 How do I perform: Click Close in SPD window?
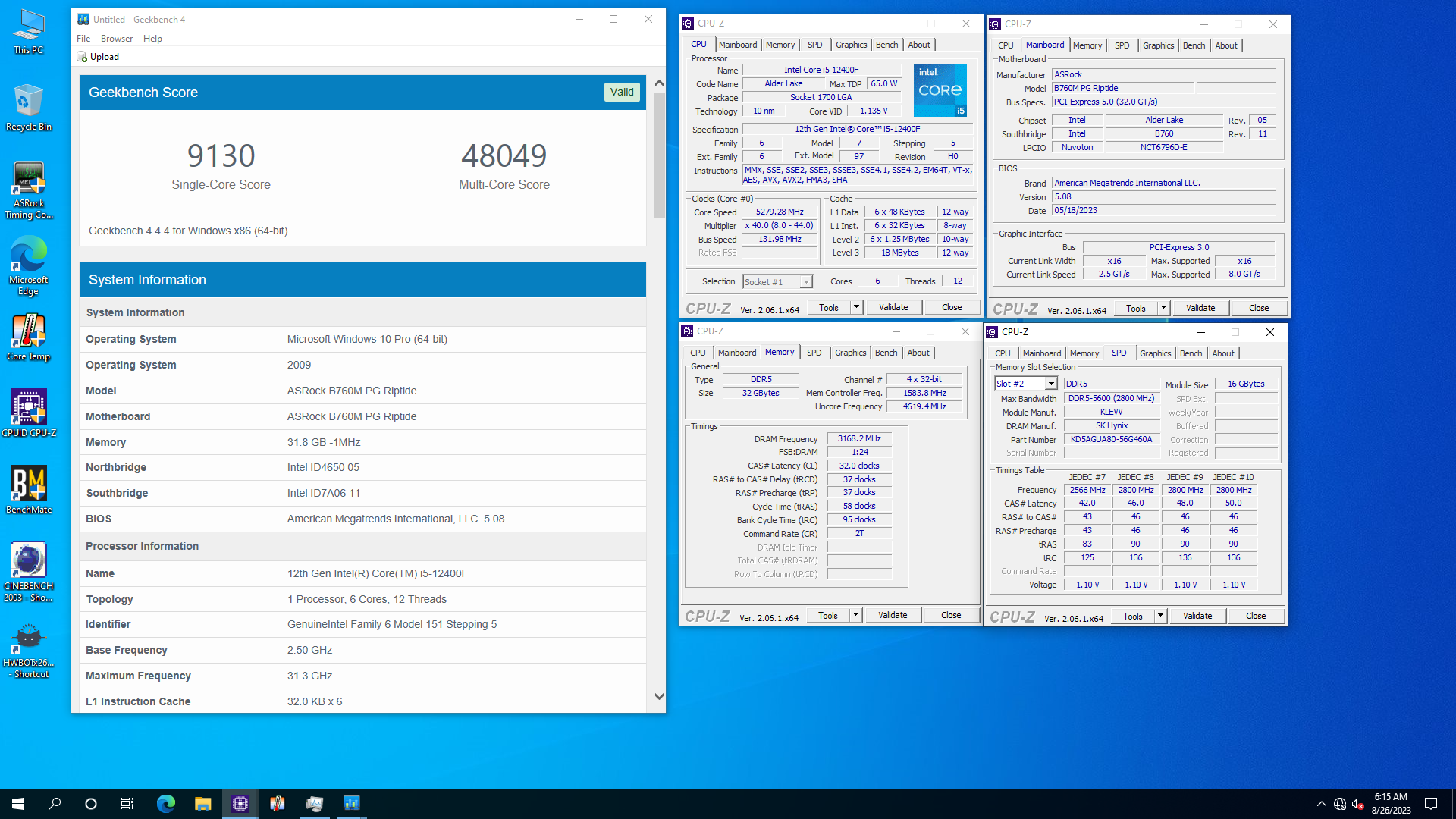[1256, 616]
